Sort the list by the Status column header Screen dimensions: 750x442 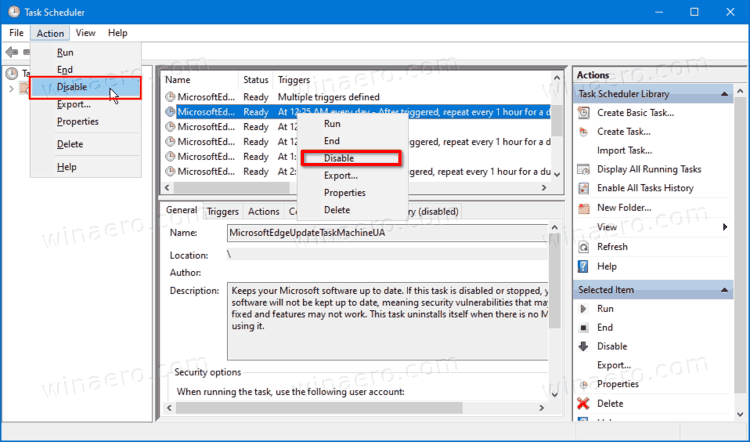pos(255,80)
